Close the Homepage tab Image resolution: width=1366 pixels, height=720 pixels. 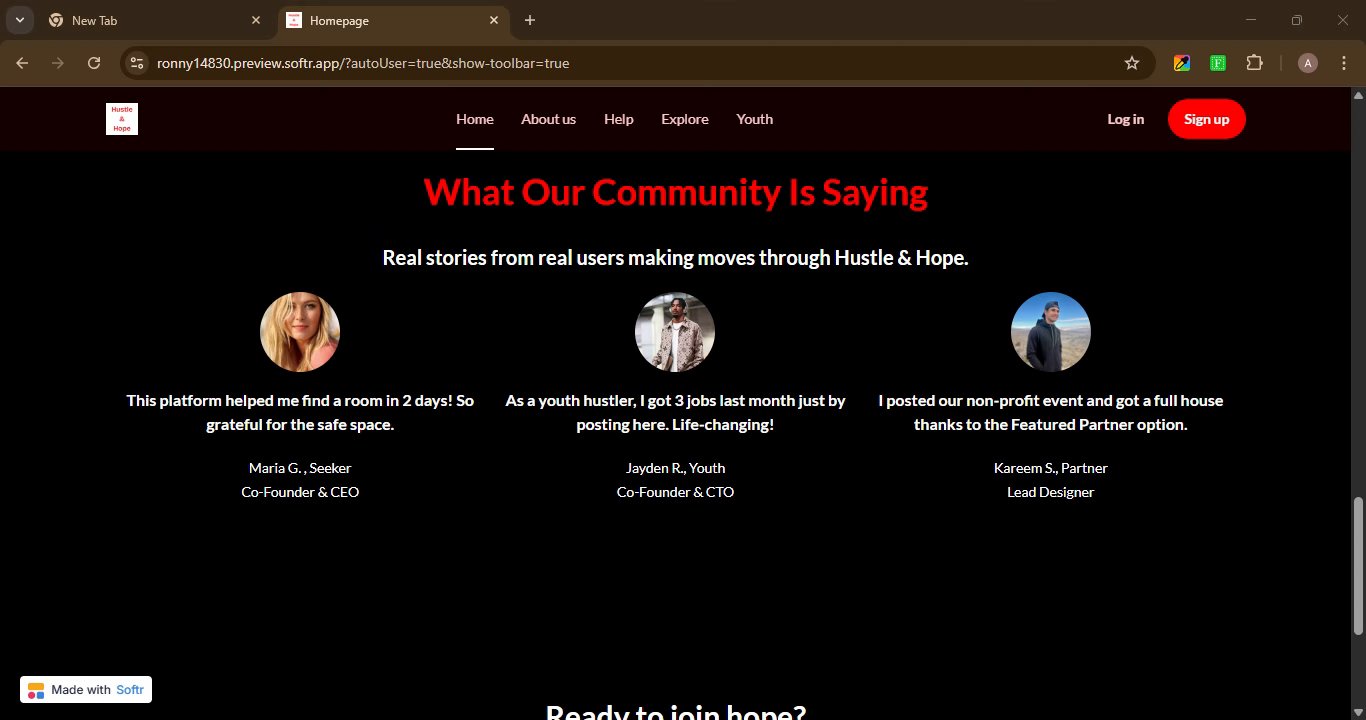pos(494,20)
